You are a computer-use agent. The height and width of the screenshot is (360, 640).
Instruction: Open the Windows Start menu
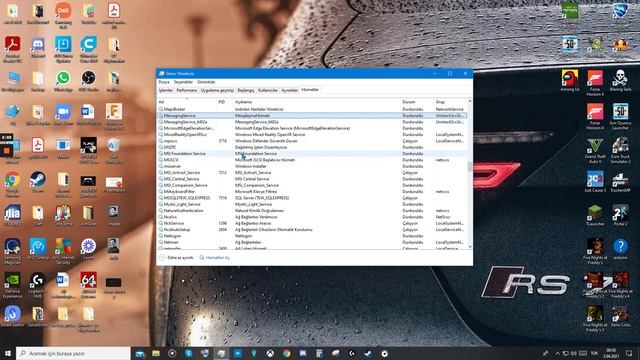click(8, 353)
